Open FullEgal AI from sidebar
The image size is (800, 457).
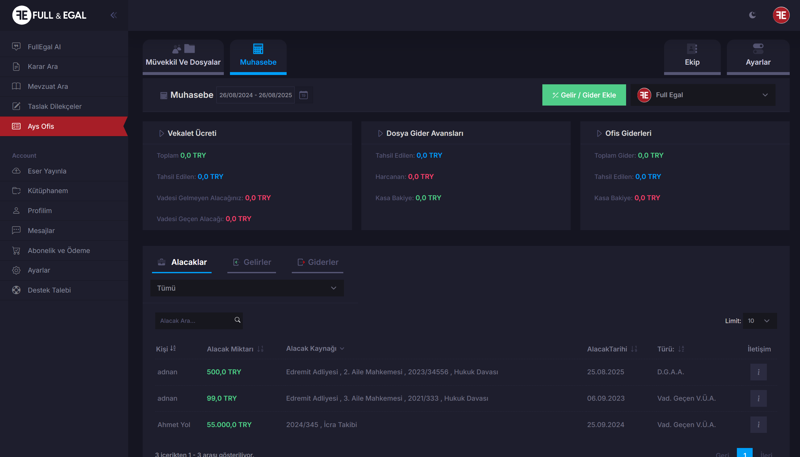pyautogui.click(x=44, y=47)
